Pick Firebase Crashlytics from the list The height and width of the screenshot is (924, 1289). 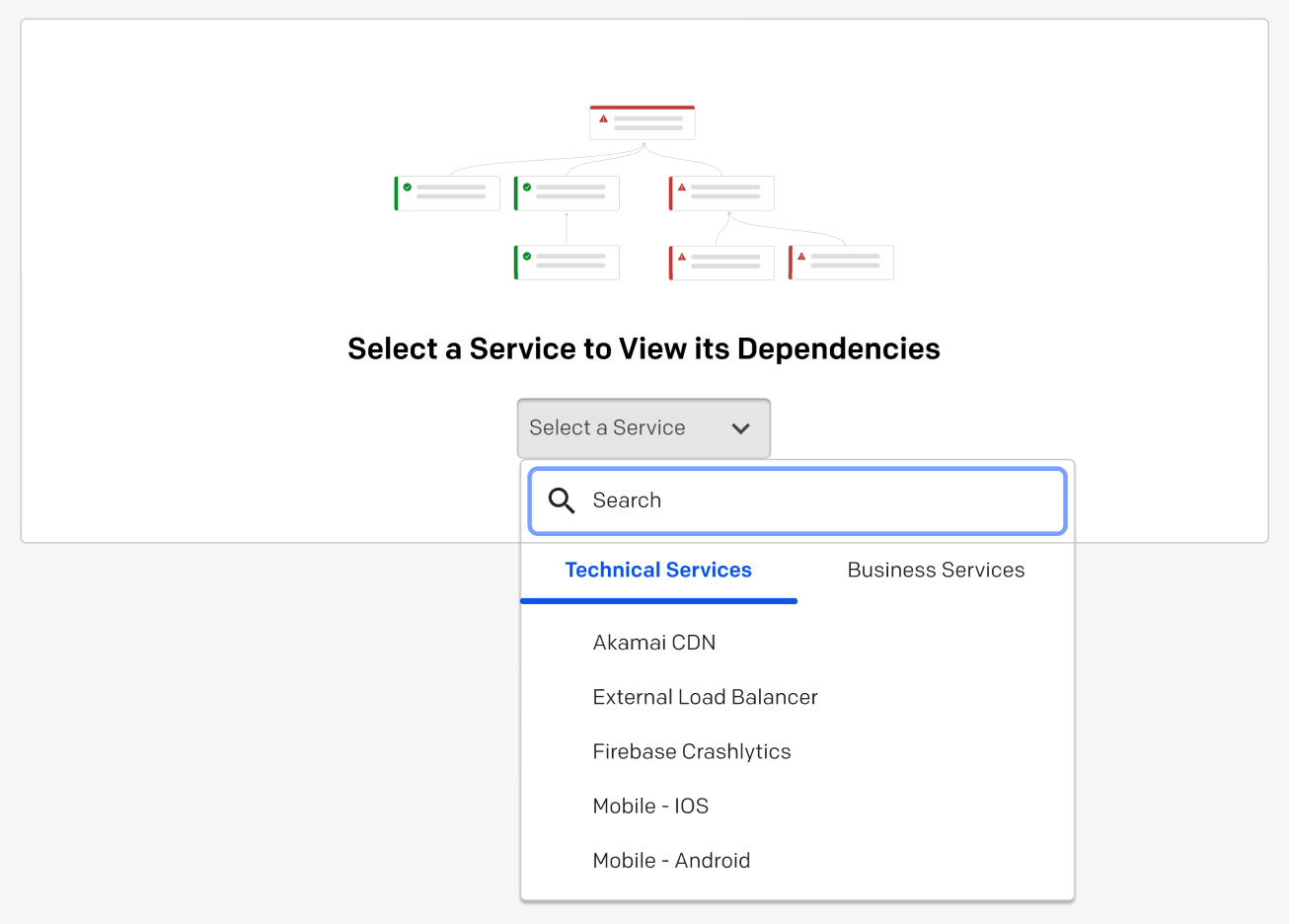pyautogui.click(x=692, y=751)
